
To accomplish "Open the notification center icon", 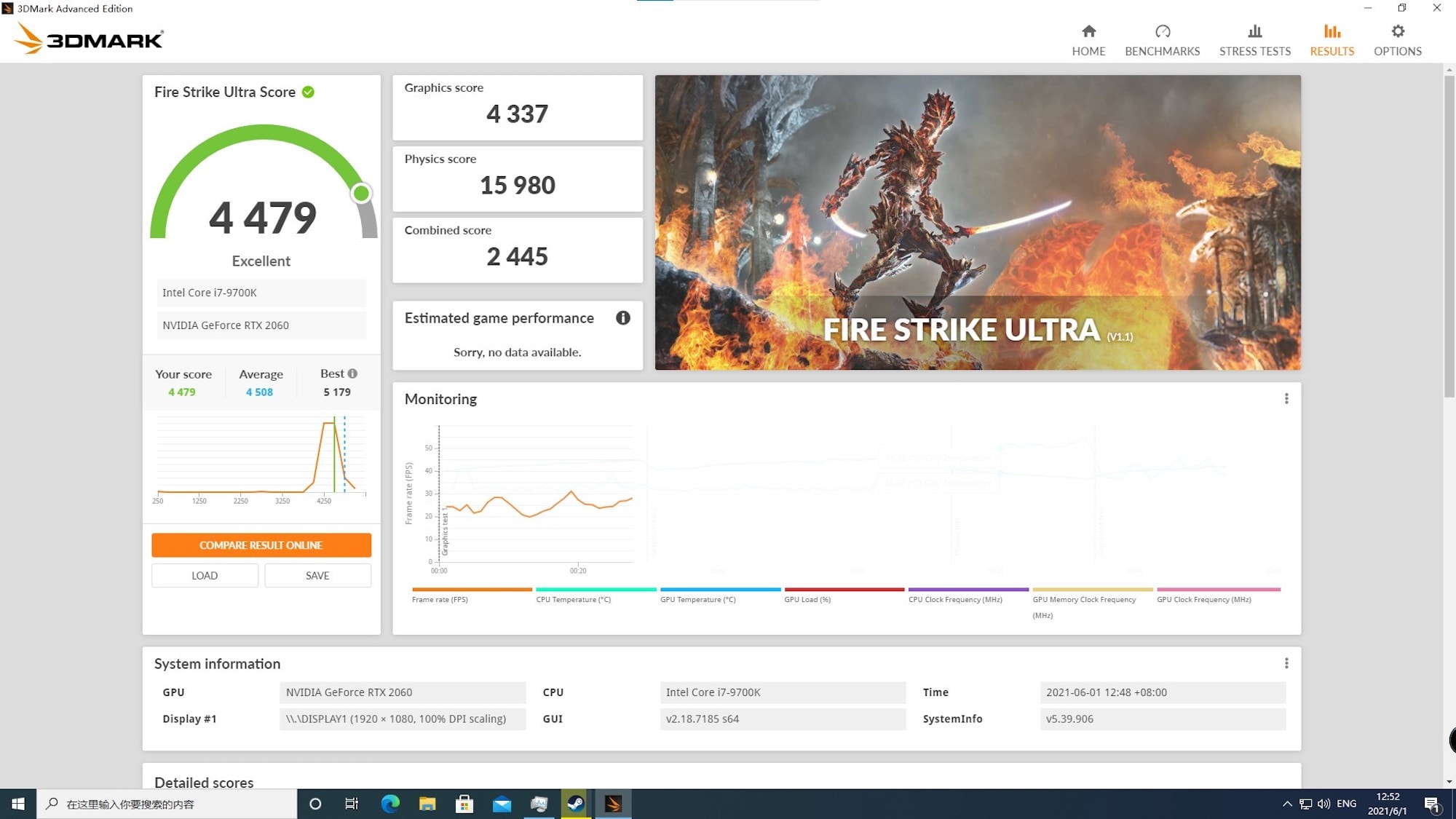I will [1433, 804].
